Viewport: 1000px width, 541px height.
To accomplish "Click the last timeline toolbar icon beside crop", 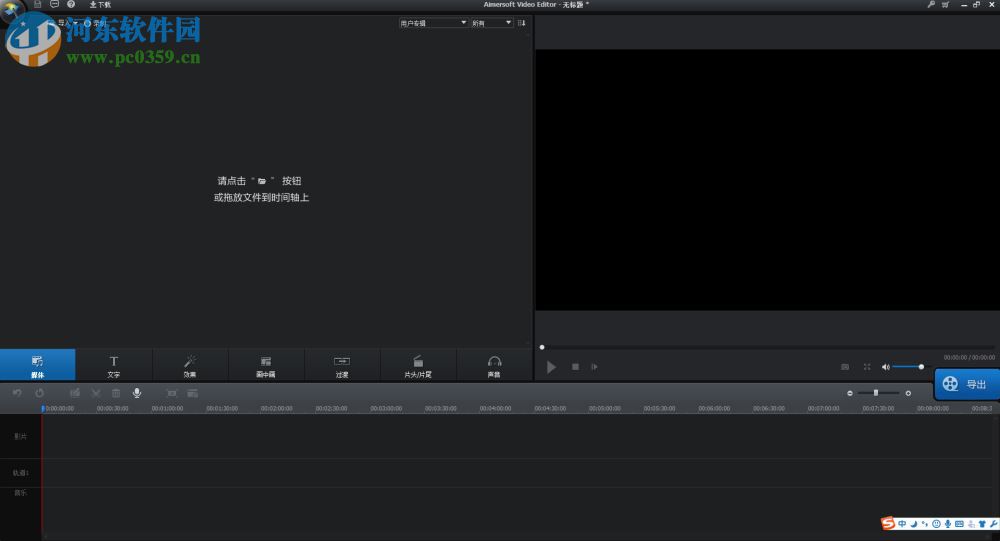I will (x=192, y=393).
